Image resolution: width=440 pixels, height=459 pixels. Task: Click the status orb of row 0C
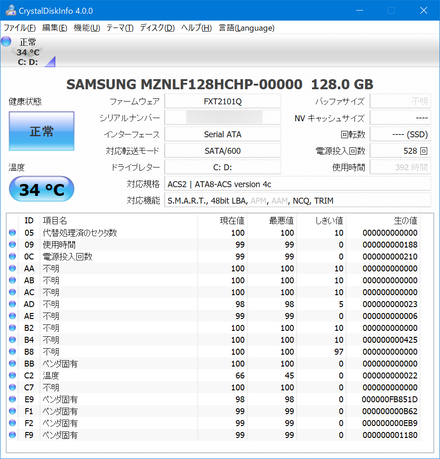coord(12,256)
